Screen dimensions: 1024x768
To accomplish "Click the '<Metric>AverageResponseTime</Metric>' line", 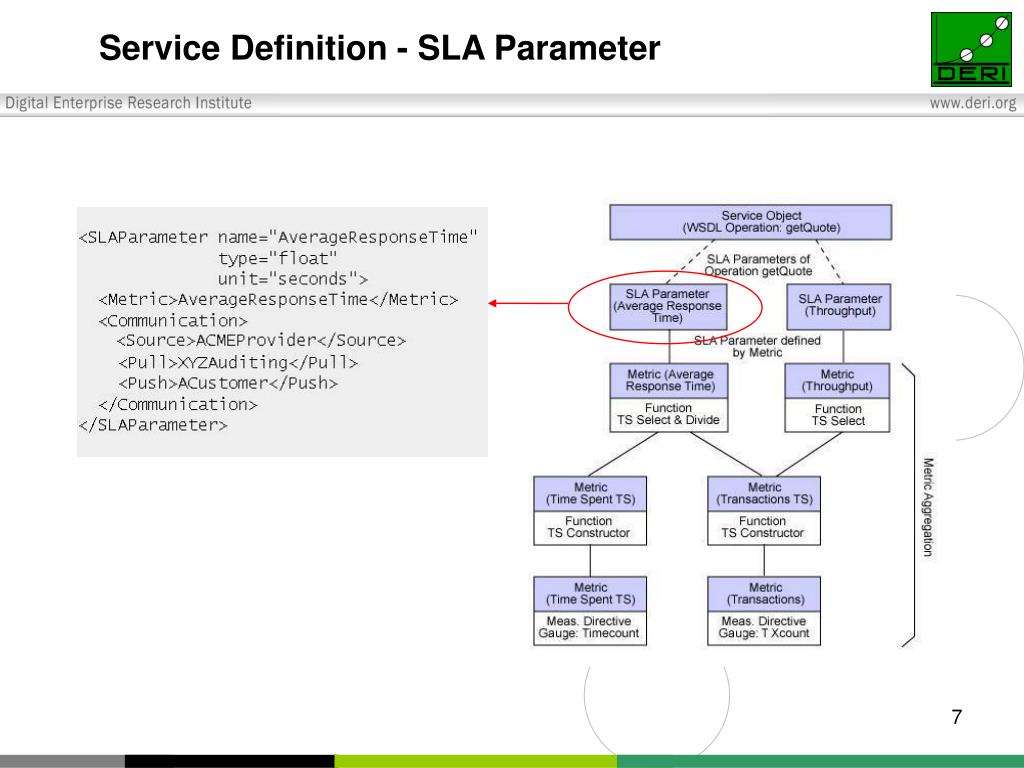I will click(x=278, y=300).
